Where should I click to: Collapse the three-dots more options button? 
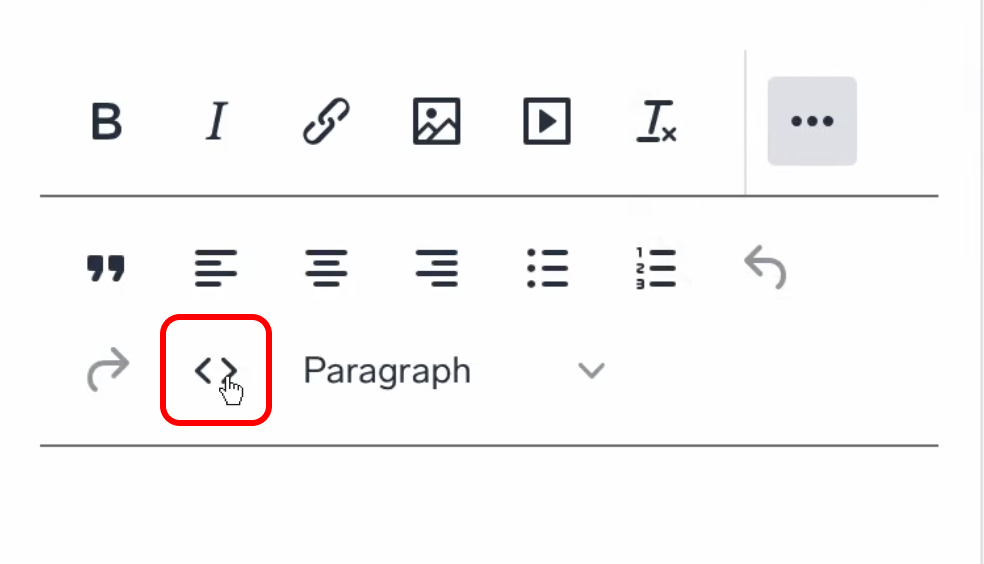(812, 121)
